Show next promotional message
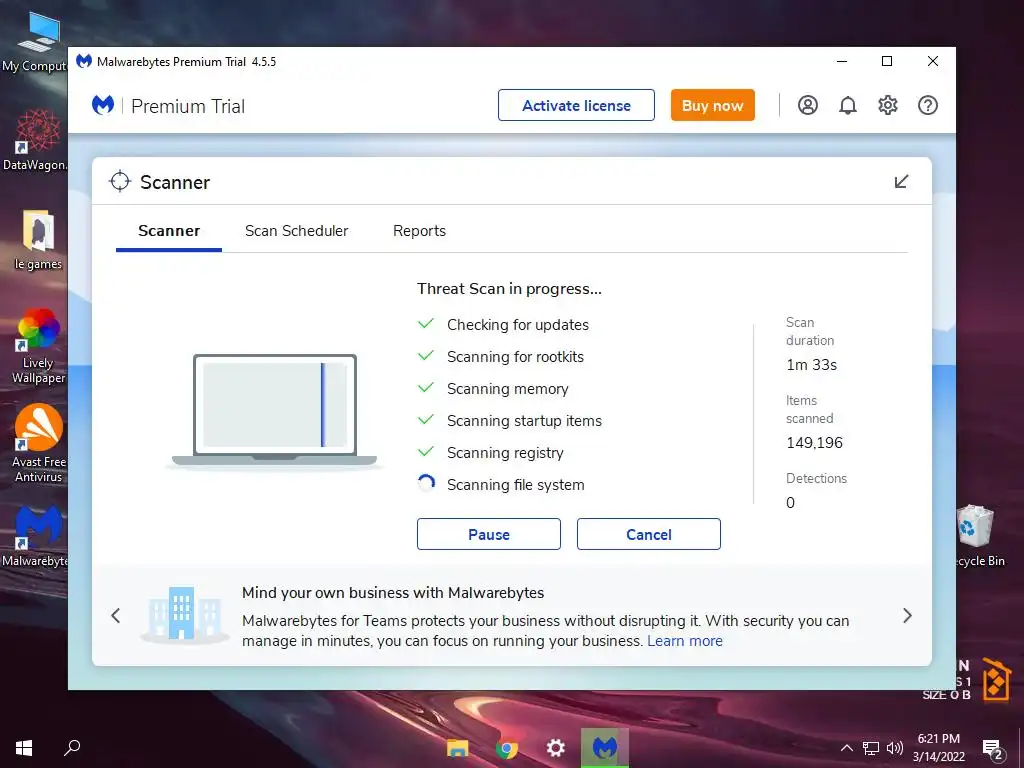 click(907, 615)
